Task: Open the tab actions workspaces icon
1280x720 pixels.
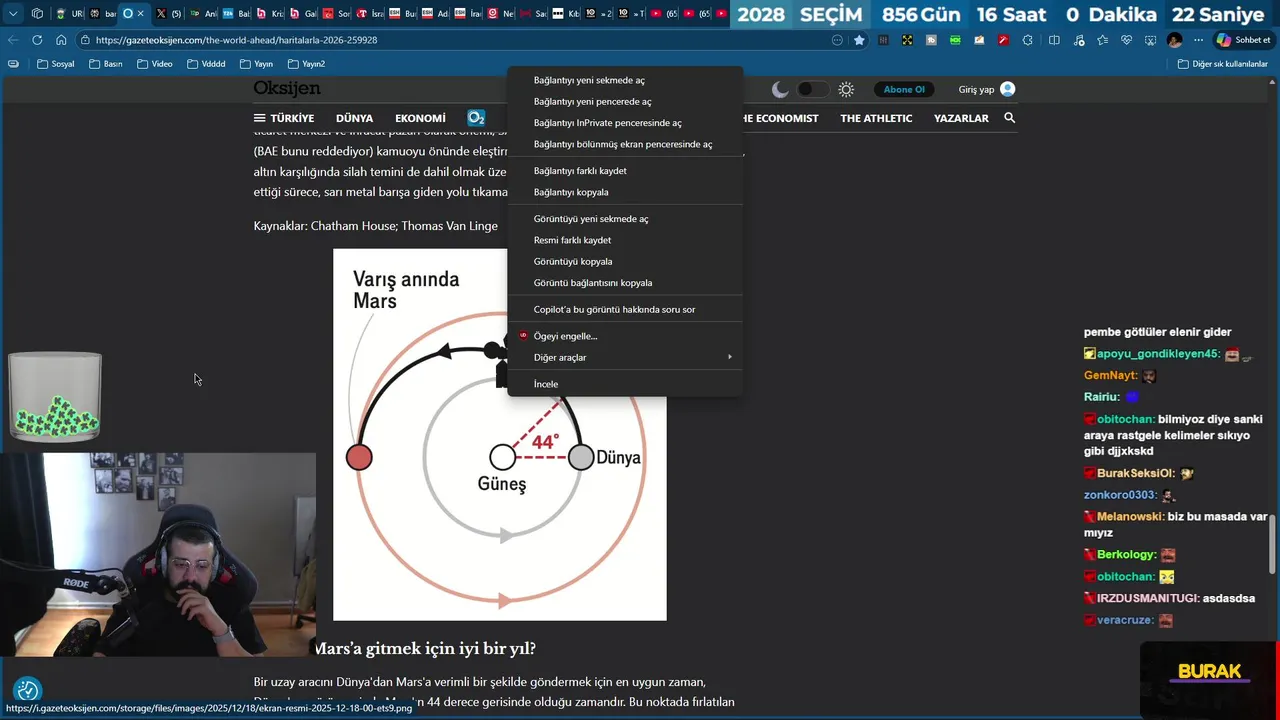Action: point(37,14)
